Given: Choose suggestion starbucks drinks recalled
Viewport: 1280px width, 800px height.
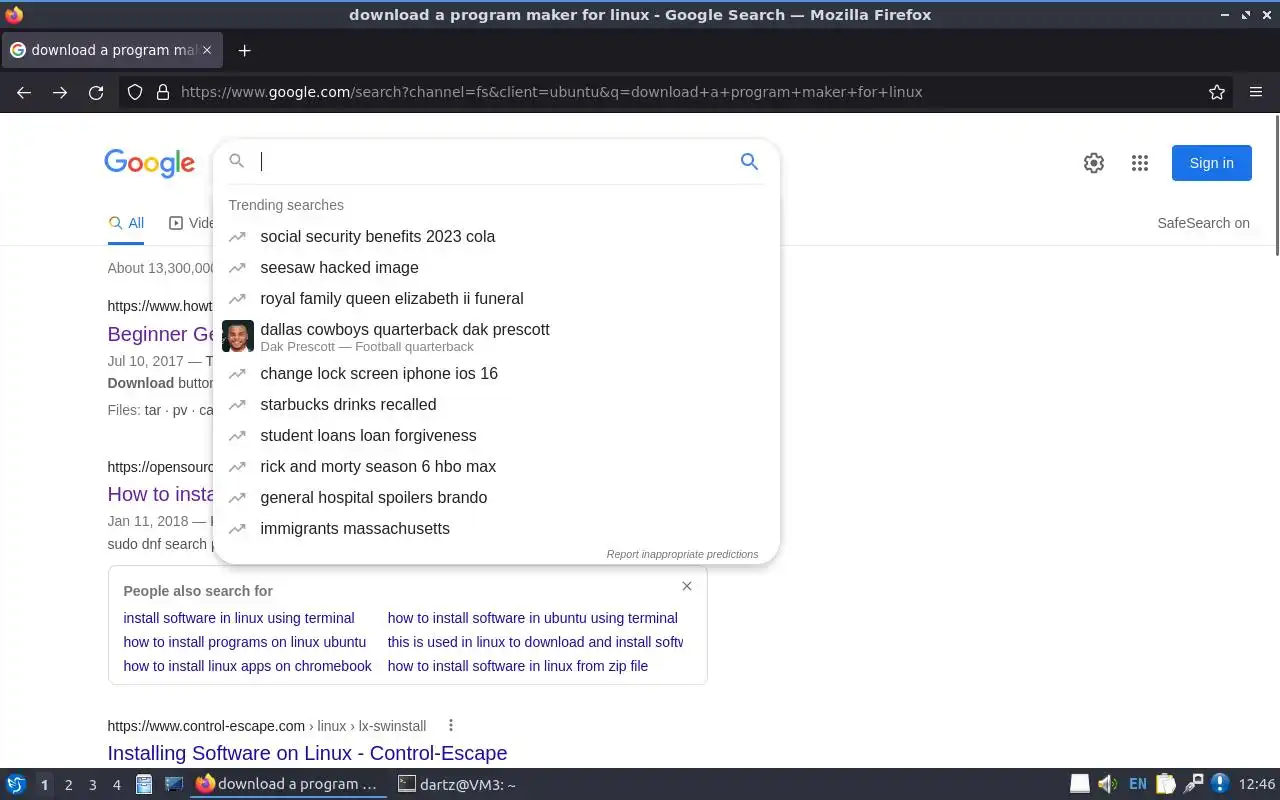Looking at the screenshot, I should pos(496,404).
